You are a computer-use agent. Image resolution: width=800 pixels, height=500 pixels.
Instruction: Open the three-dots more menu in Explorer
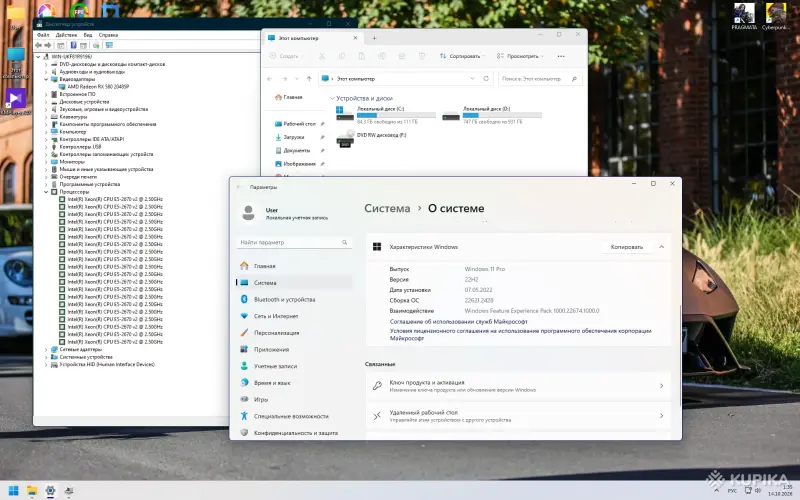(561, 56)
